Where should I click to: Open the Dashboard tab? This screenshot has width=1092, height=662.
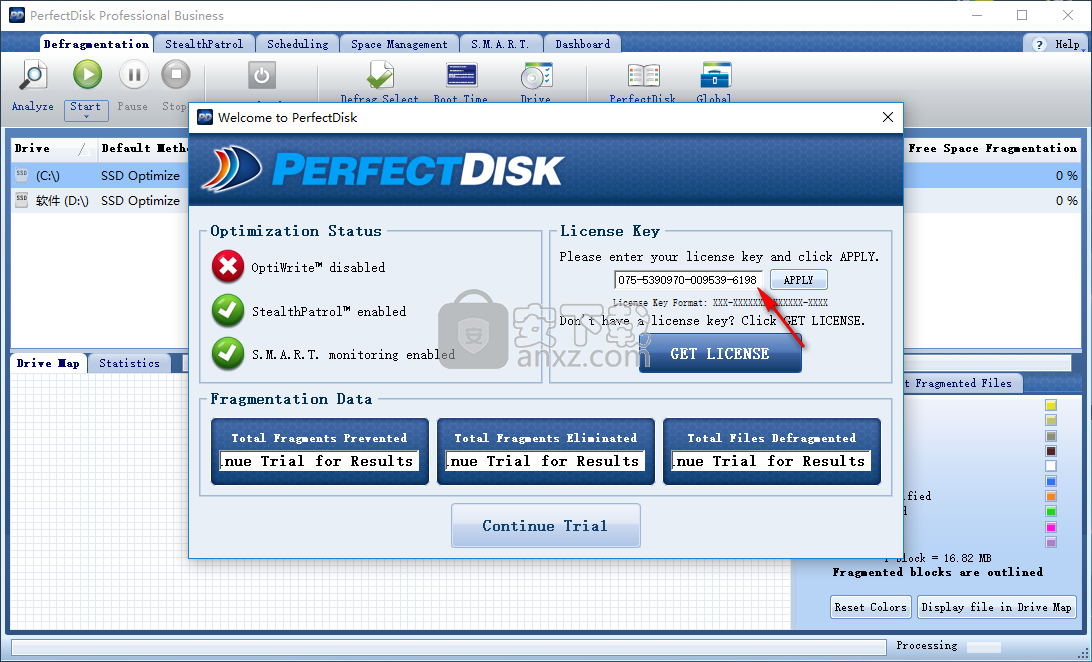click(x=582, y=44)
